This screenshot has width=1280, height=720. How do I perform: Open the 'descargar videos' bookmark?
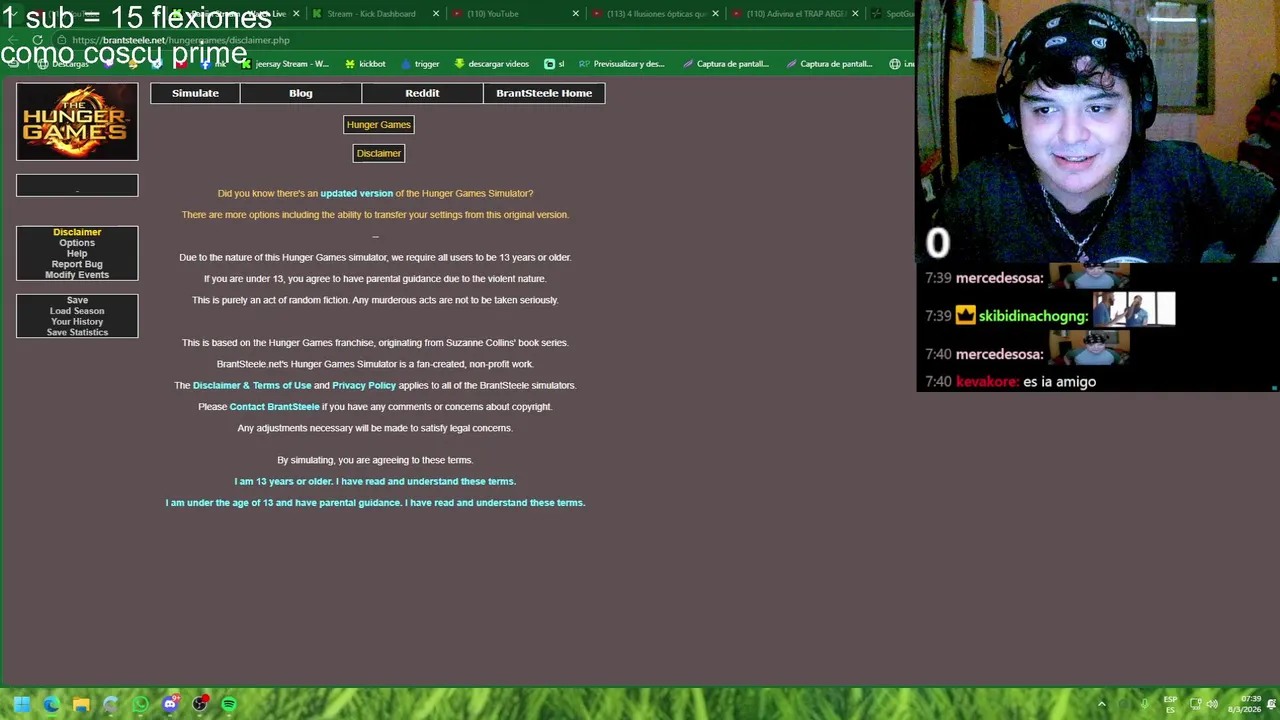click(x=491, y=64)
